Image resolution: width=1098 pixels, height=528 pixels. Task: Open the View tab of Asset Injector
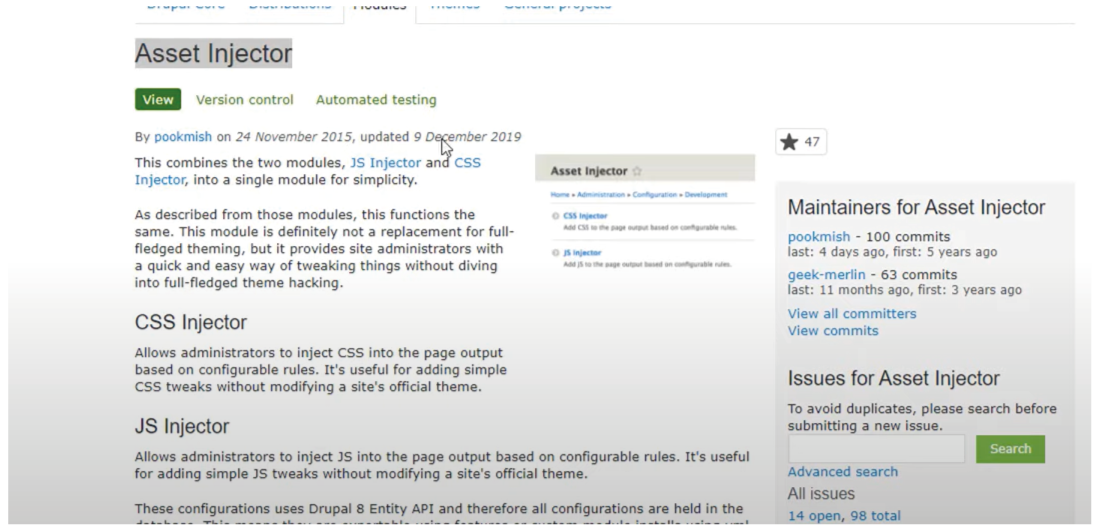pos(158,99)
